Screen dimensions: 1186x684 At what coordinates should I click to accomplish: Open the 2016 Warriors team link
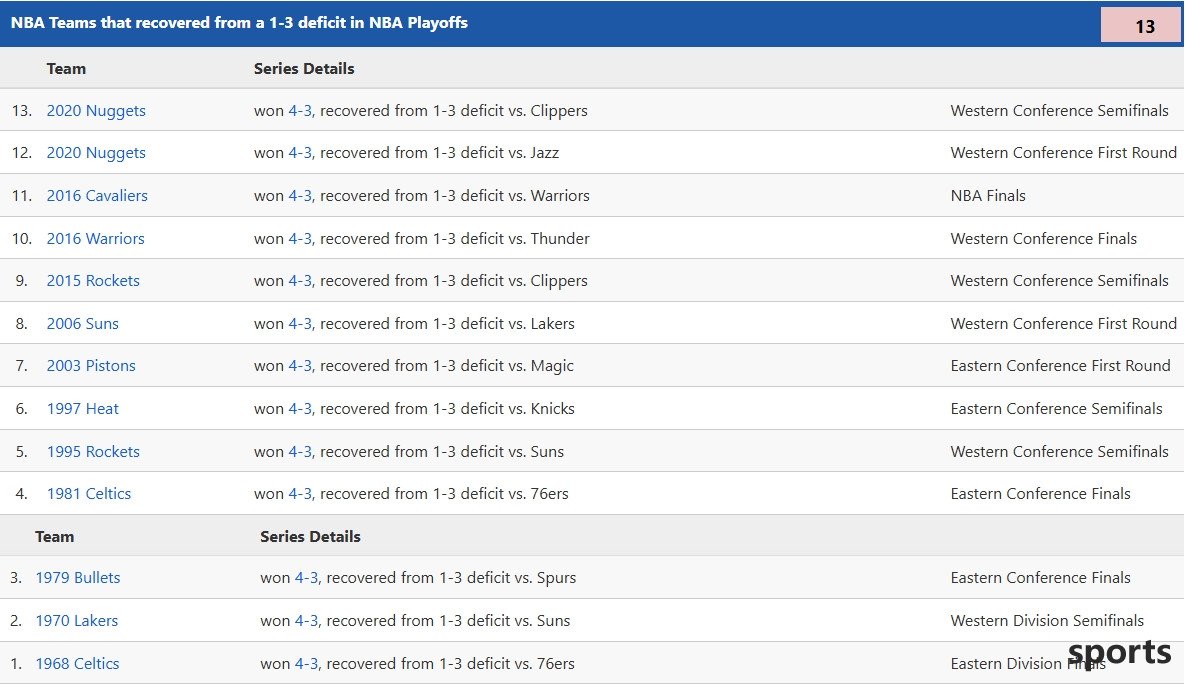pos(95,238)
